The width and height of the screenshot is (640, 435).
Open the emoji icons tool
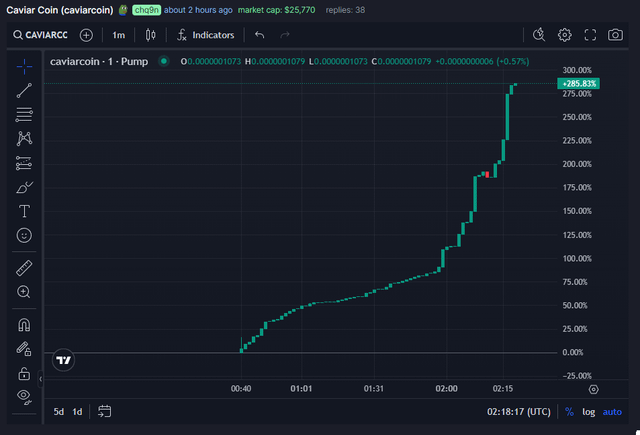(24, 235)
